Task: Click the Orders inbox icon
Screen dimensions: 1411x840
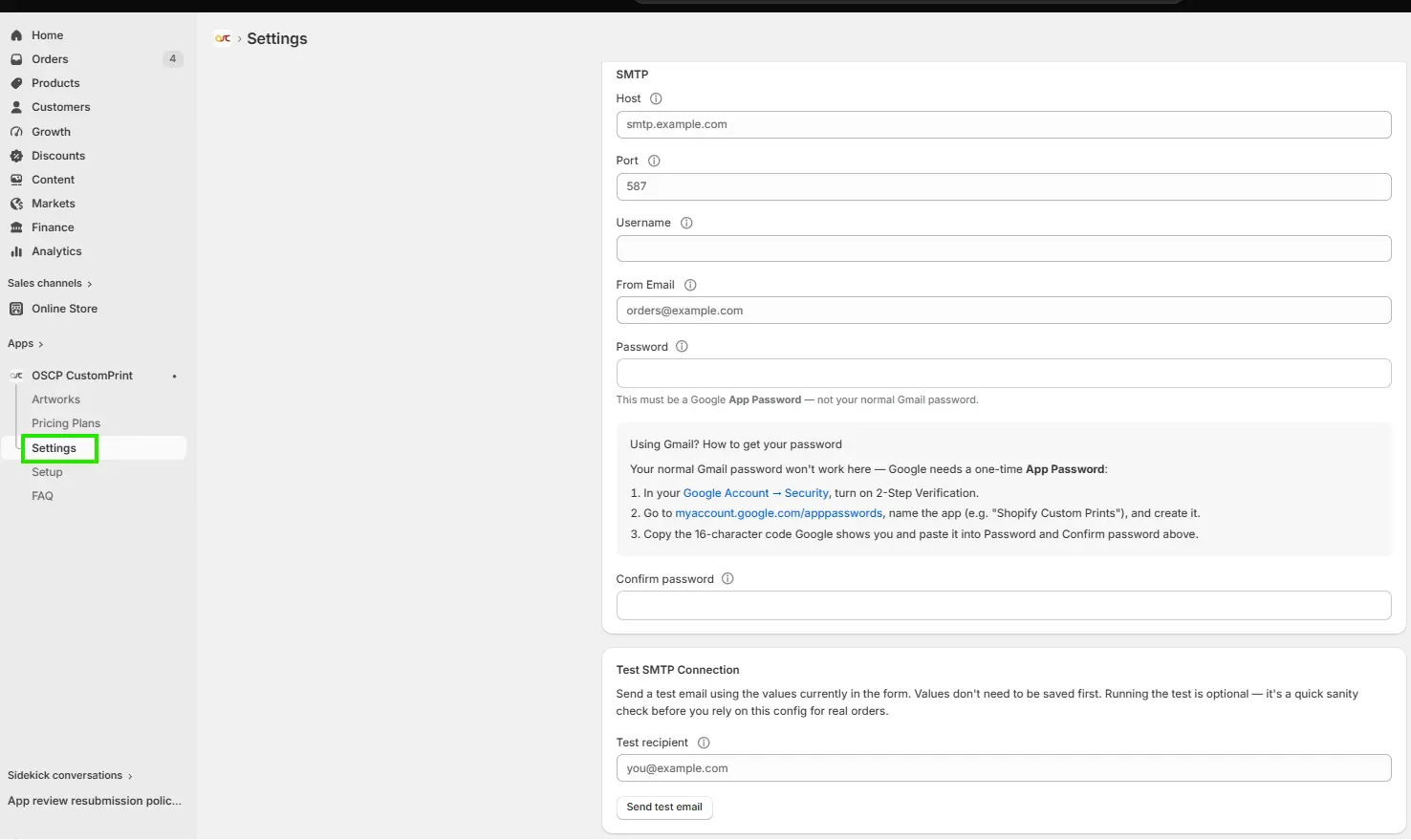Action: click(16, 59)
